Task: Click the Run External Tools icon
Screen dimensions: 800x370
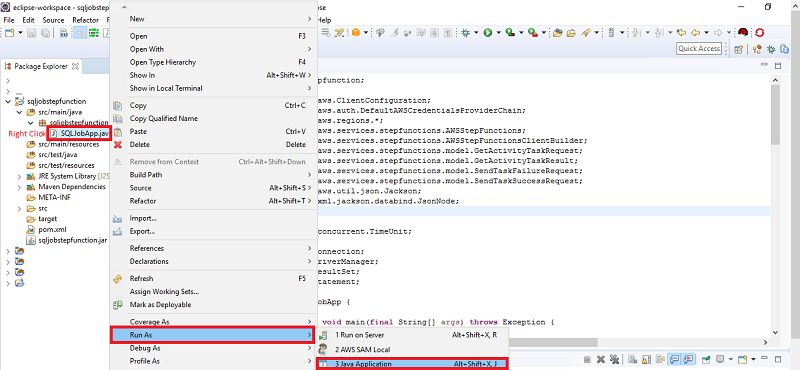Action: pos(533,32)
